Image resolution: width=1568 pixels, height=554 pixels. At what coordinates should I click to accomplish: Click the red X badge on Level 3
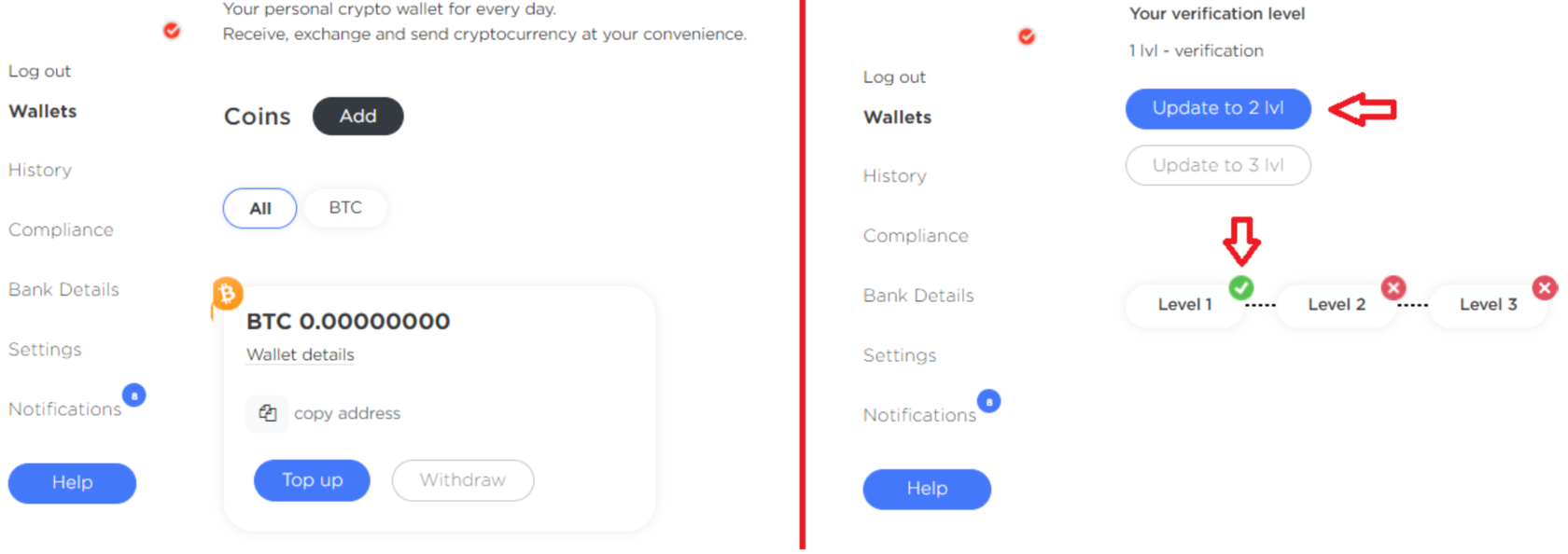point(1545,288)
